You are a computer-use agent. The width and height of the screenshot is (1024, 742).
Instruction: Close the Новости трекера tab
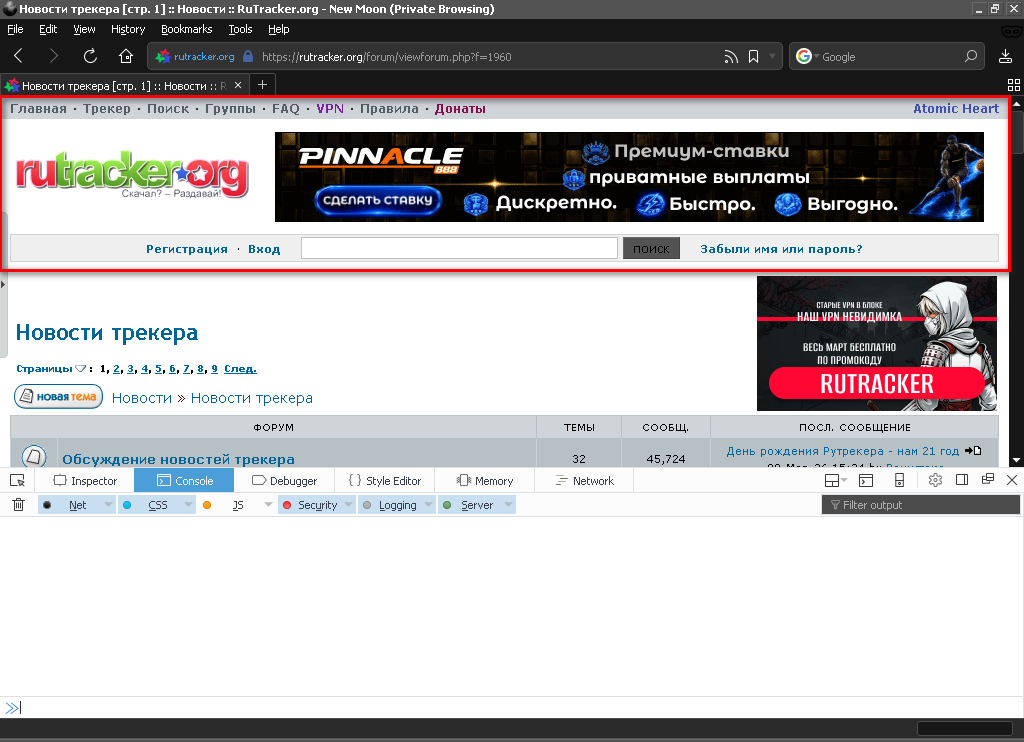238,85
